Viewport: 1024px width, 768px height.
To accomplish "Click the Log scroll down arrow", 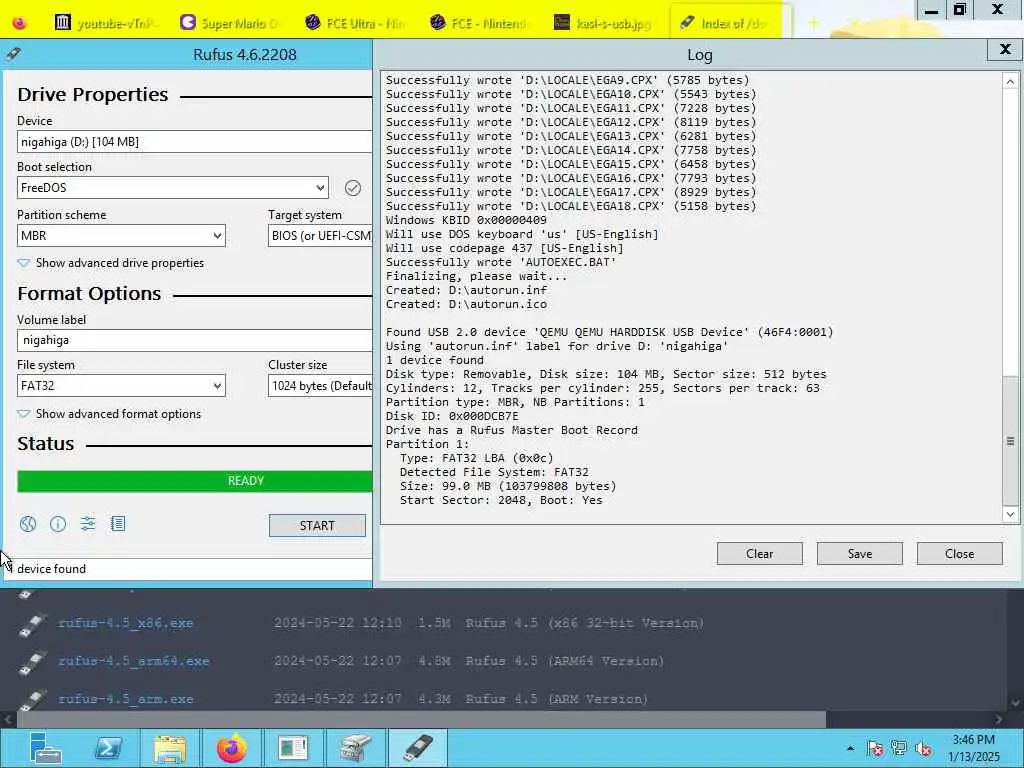I will (1010, 514).
